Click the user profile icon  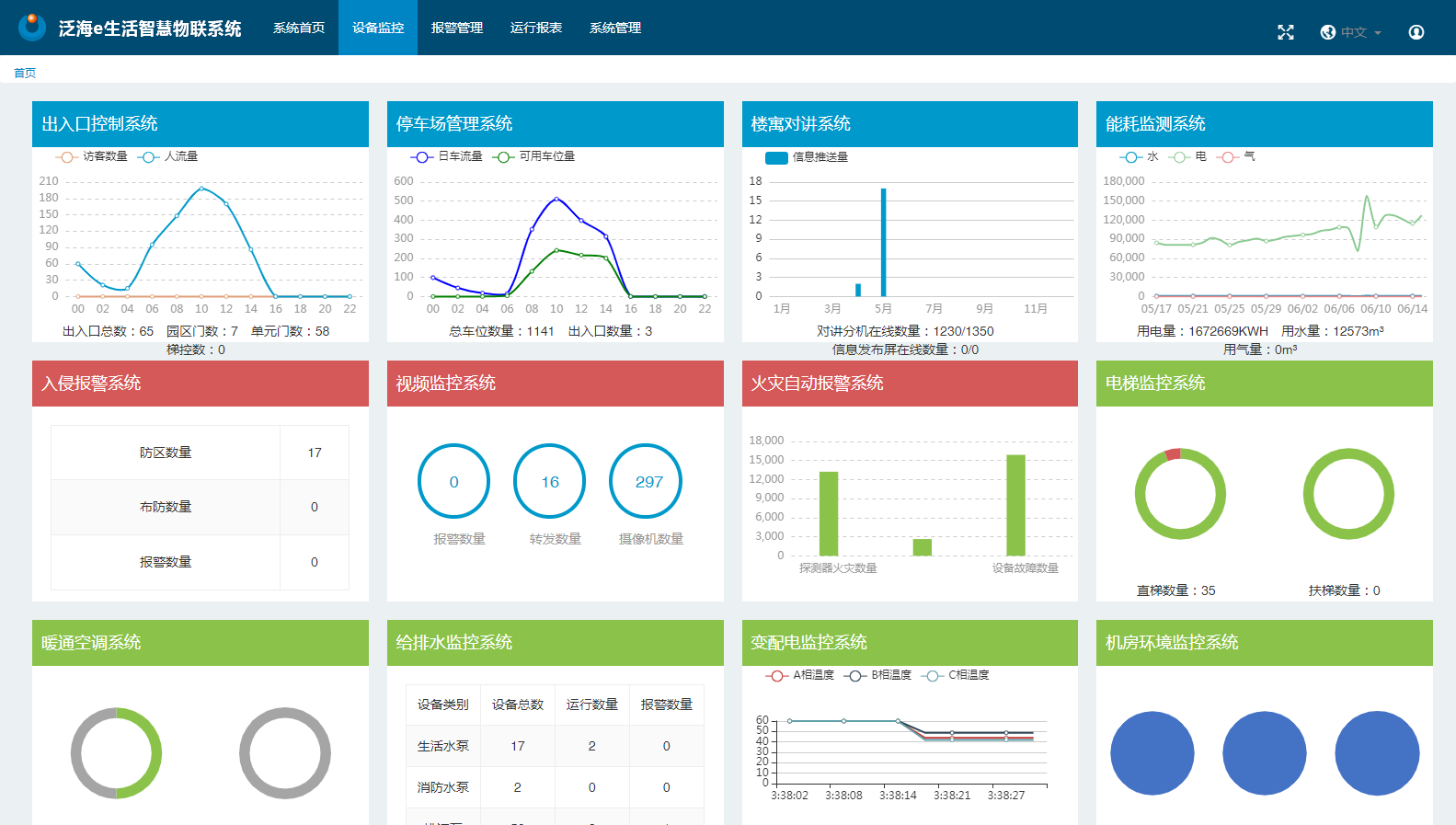(x=1416, y=32)
